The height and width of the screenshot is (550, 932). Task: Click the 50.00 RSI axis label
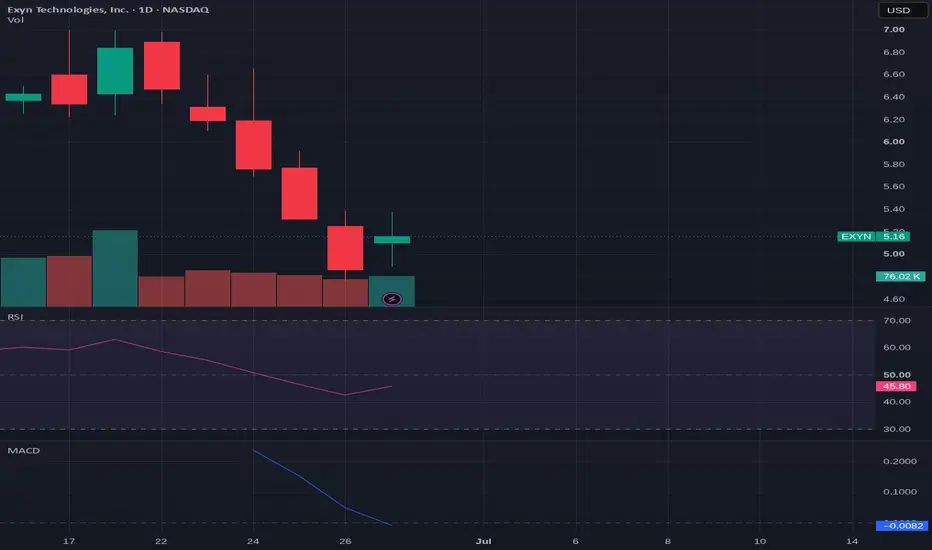896,375
